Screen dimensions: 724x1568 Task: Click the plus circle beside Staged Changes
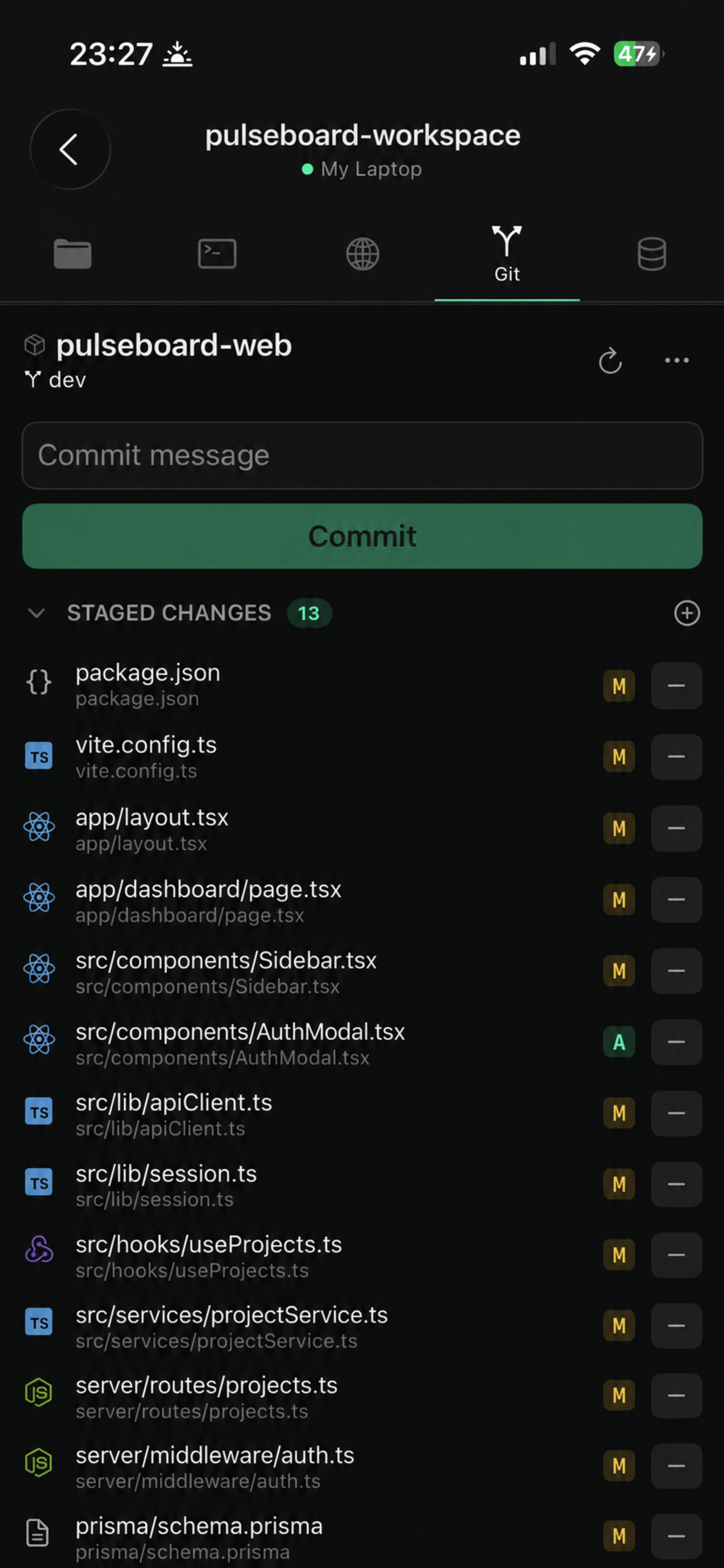(687, 613)
